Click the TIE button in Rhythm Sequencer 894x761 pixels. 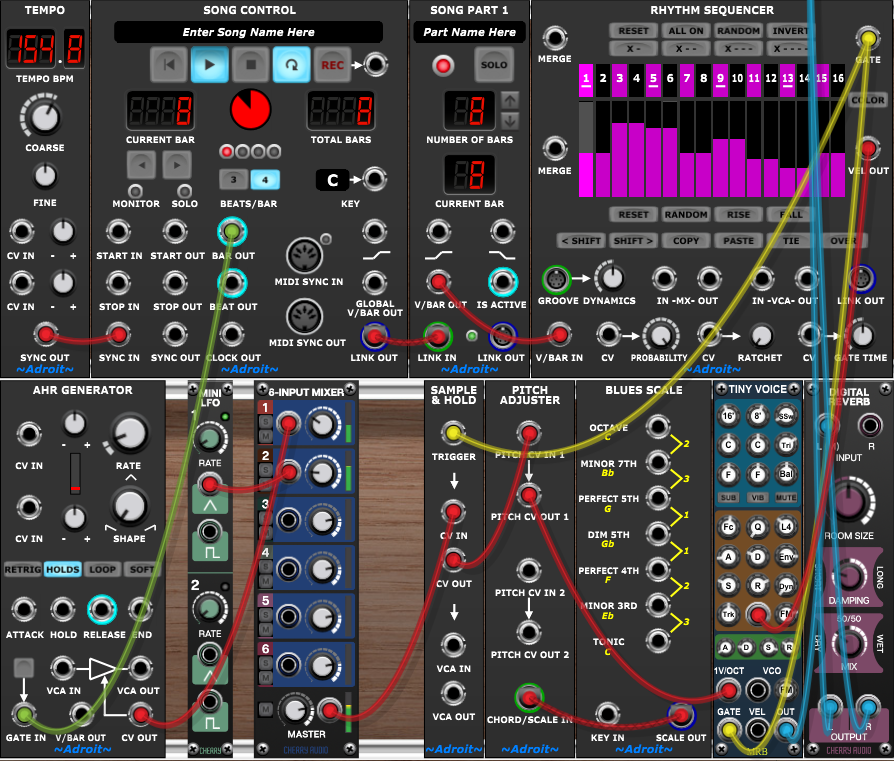click(790, 241)
